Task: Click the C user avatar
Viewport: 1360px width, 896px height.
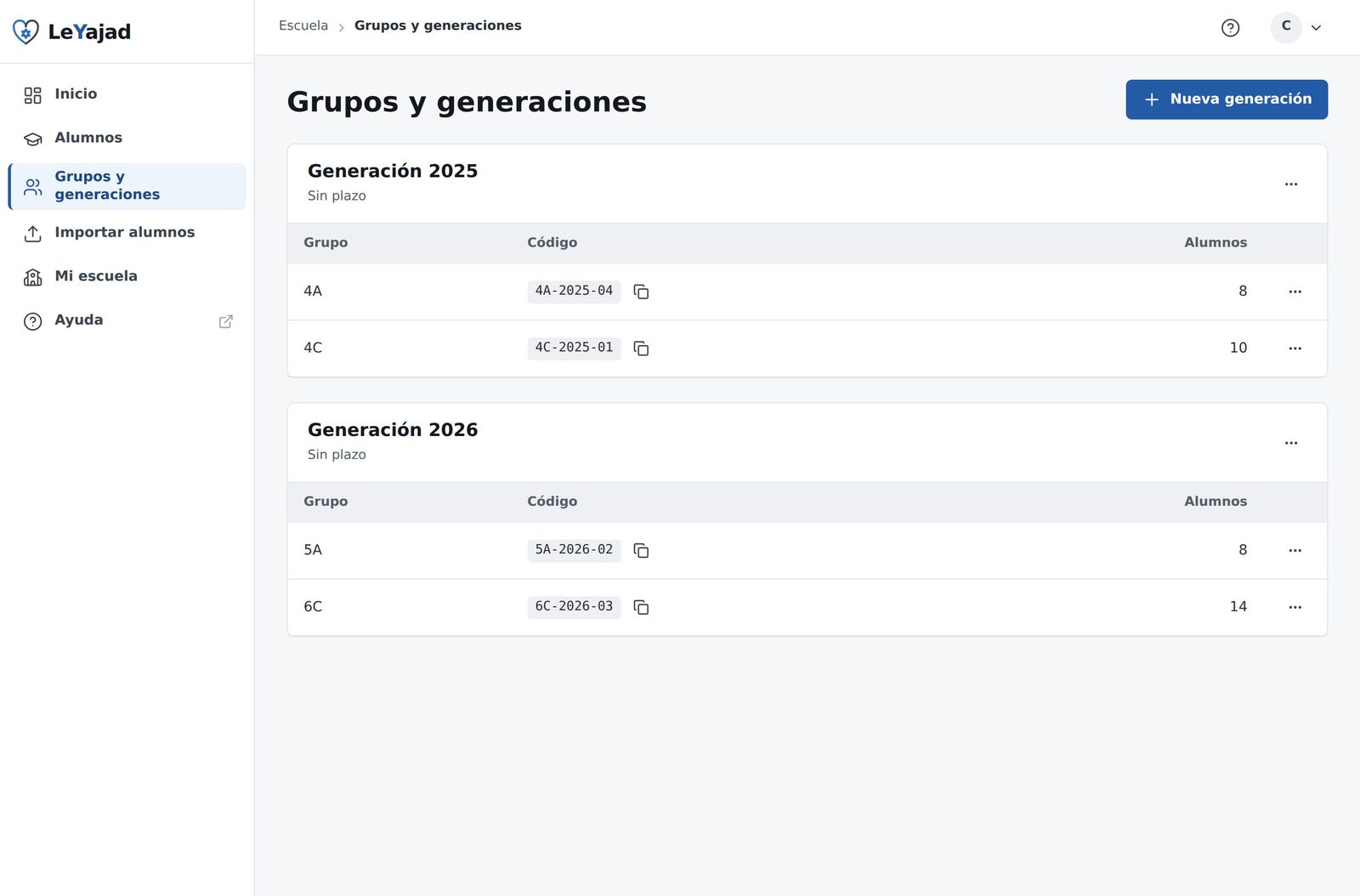Action: [1286, 27]
